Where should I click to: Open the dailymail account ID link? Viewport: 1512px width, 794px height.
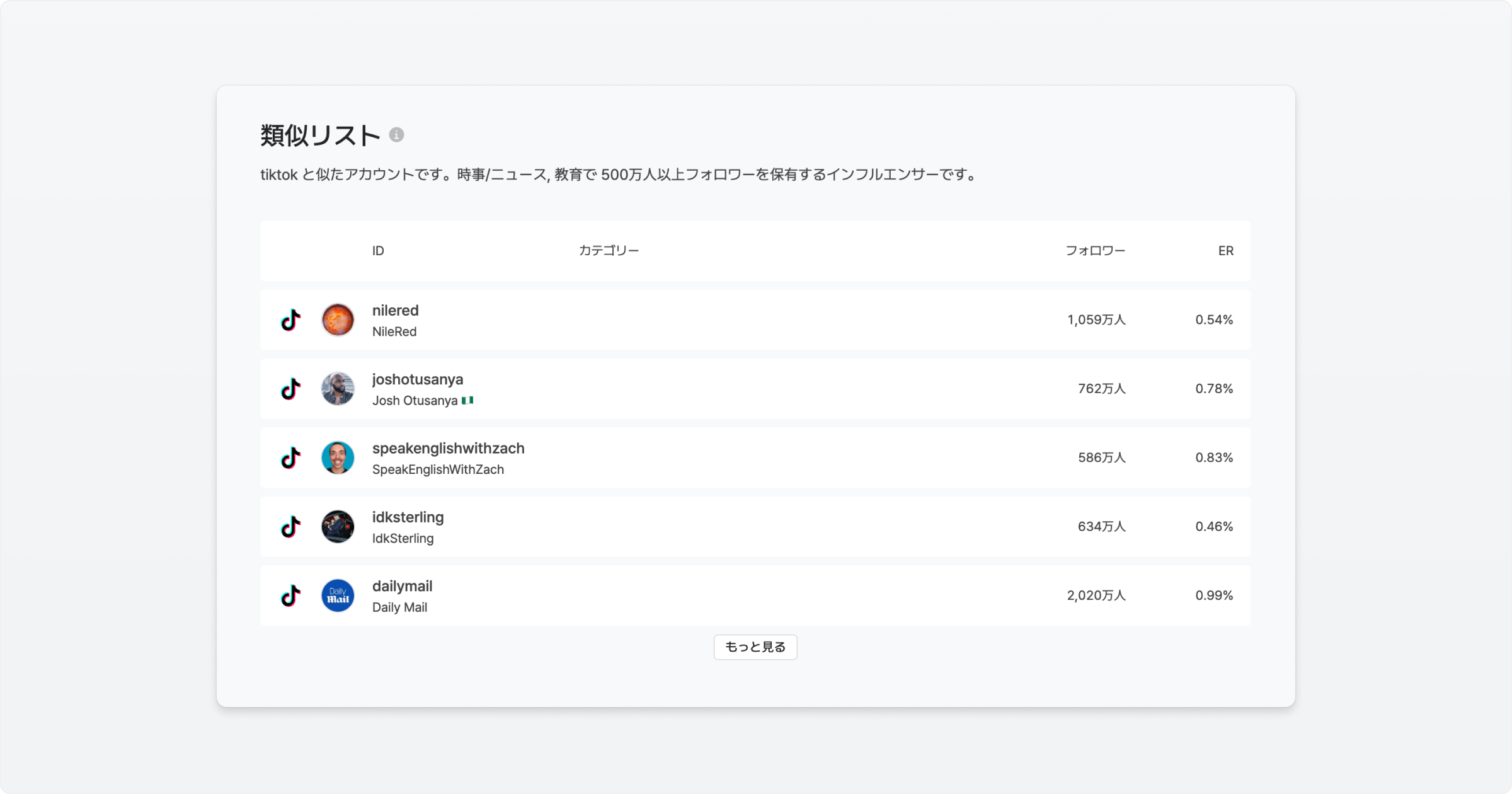click(402, 586)
